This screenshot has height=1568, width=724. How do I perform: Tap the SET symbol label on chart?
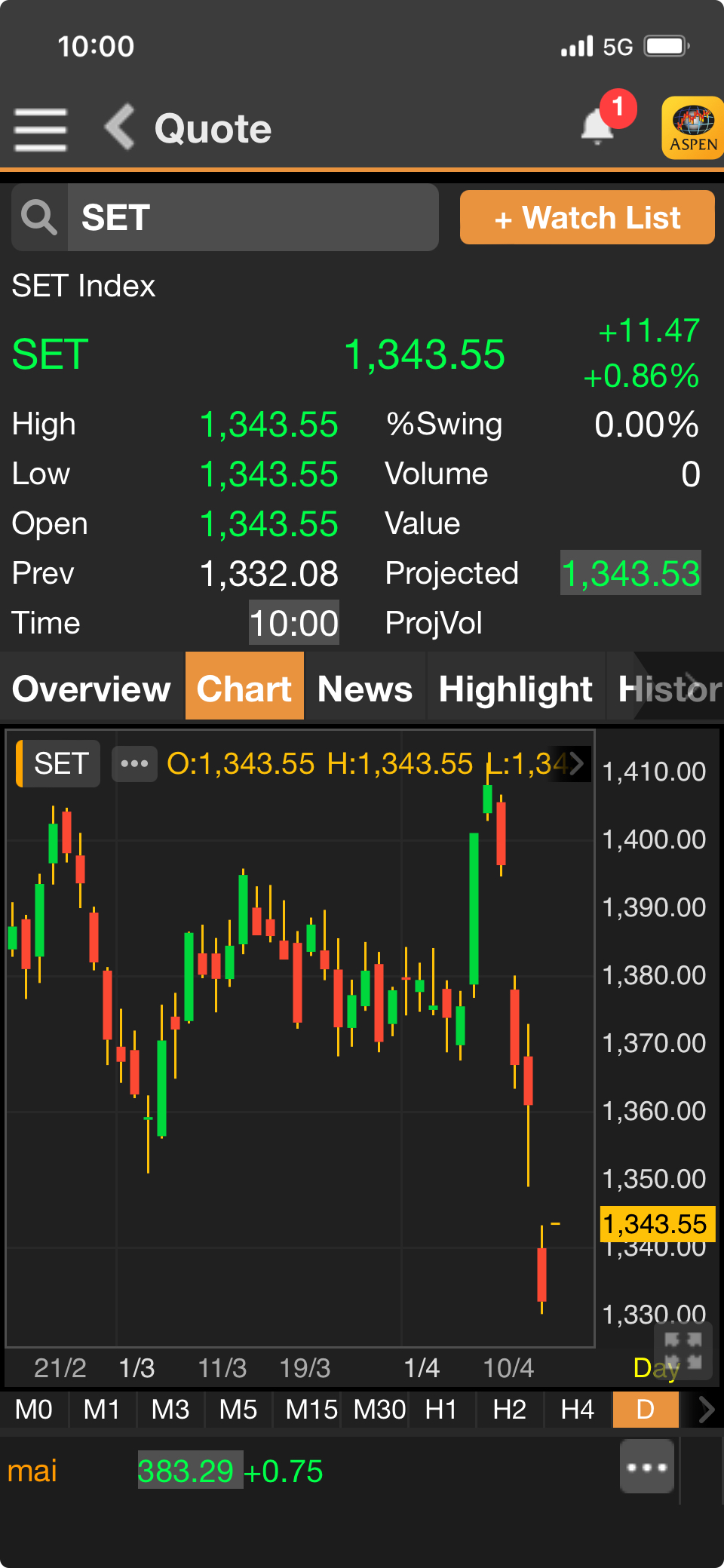60,764
